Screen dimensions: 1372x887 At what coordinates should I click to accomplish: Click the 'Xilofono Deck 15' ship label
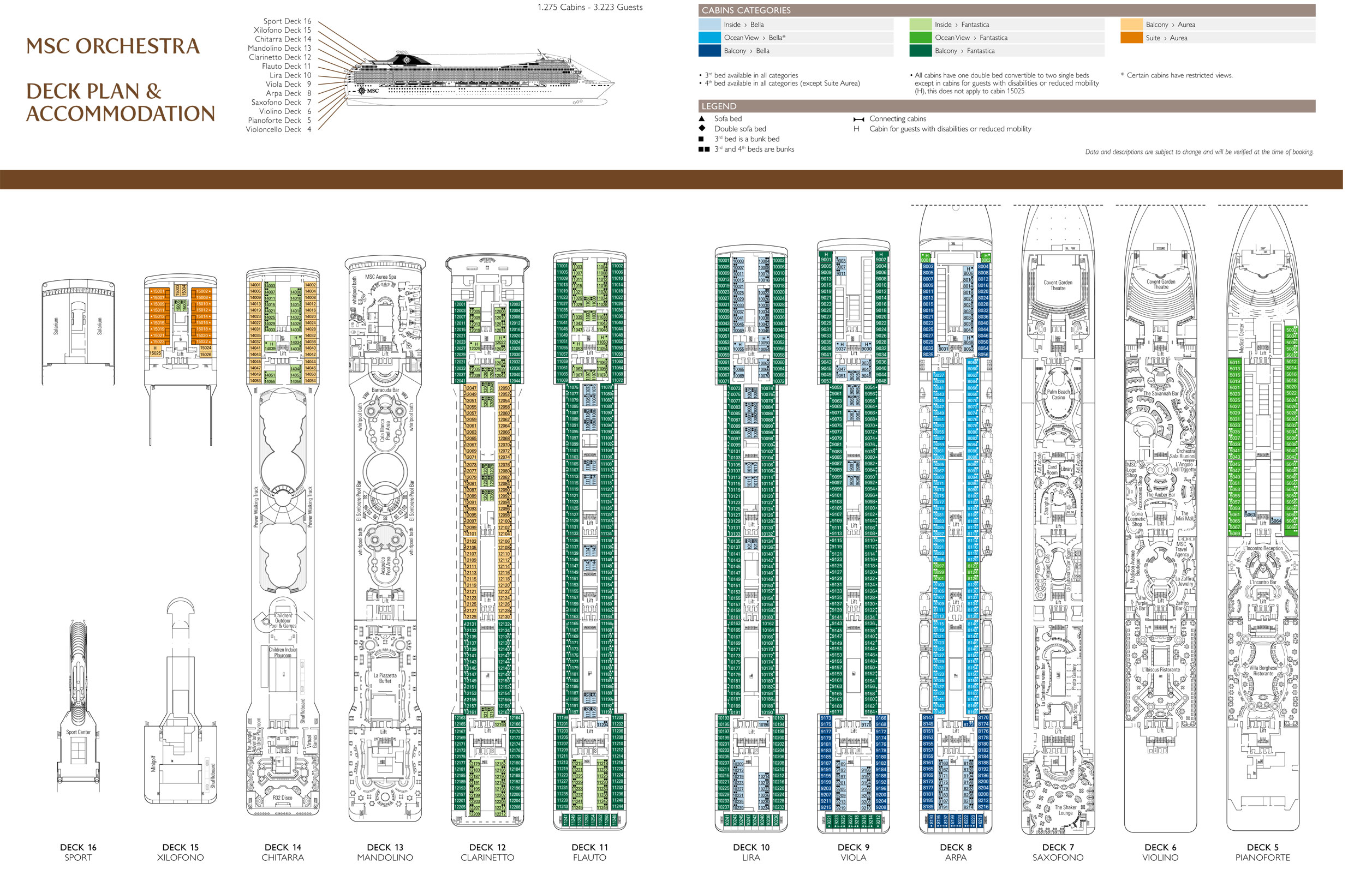click(x=282, y=30)
